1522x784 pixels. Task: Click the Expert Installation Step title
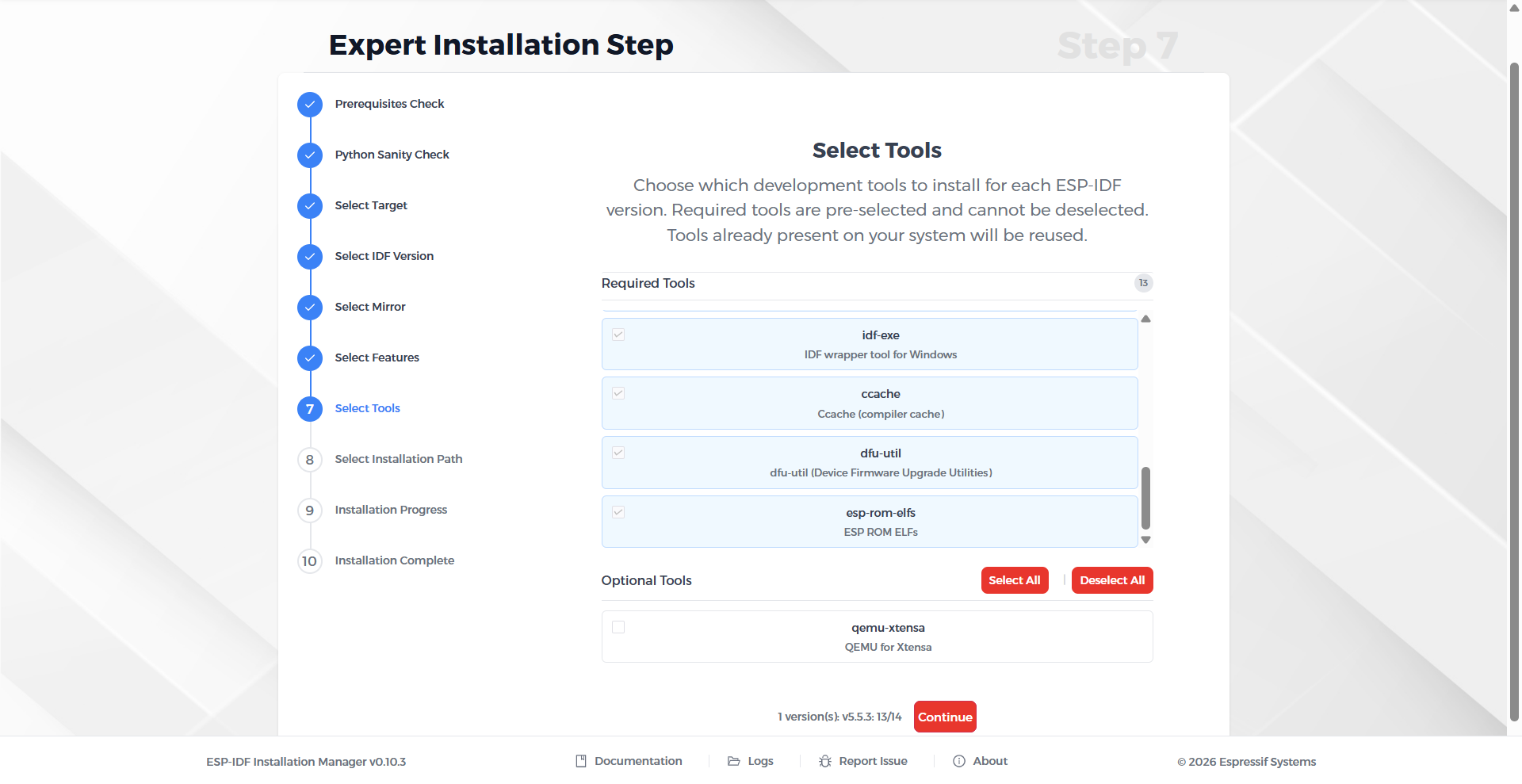[x=501, y=45]
